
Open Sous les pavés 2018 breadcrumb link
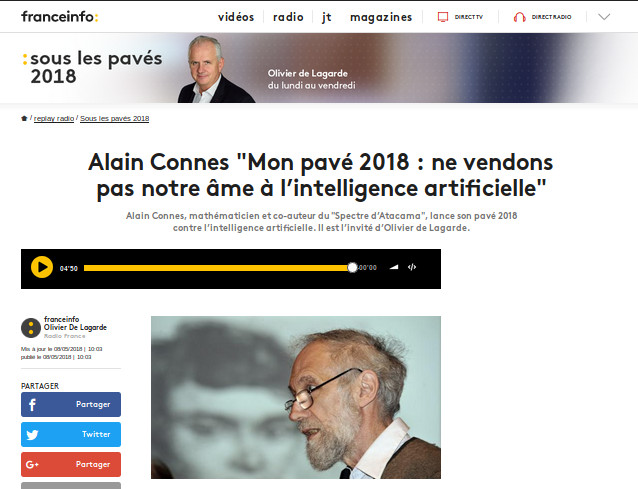(x=115, y=118)
